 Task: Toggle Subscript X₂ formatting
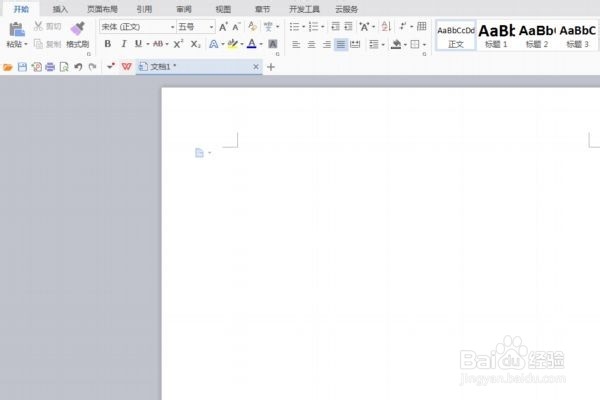(196, 44)
